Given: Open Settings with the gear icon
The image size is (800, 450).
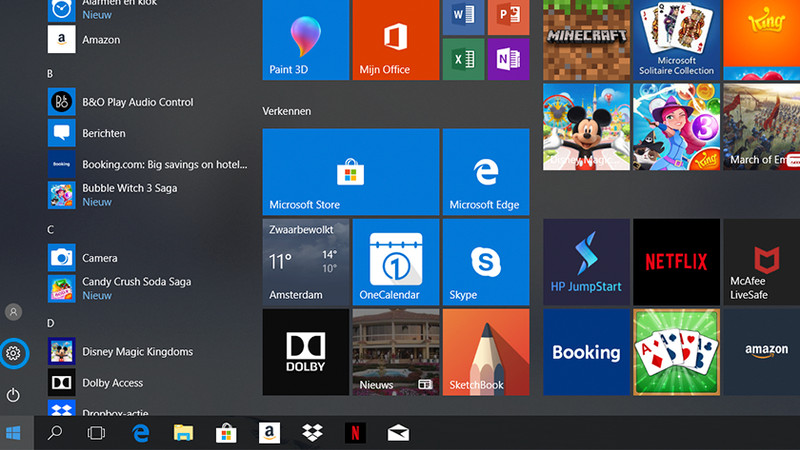Looking at the screenshot, I should pos(14,353).
